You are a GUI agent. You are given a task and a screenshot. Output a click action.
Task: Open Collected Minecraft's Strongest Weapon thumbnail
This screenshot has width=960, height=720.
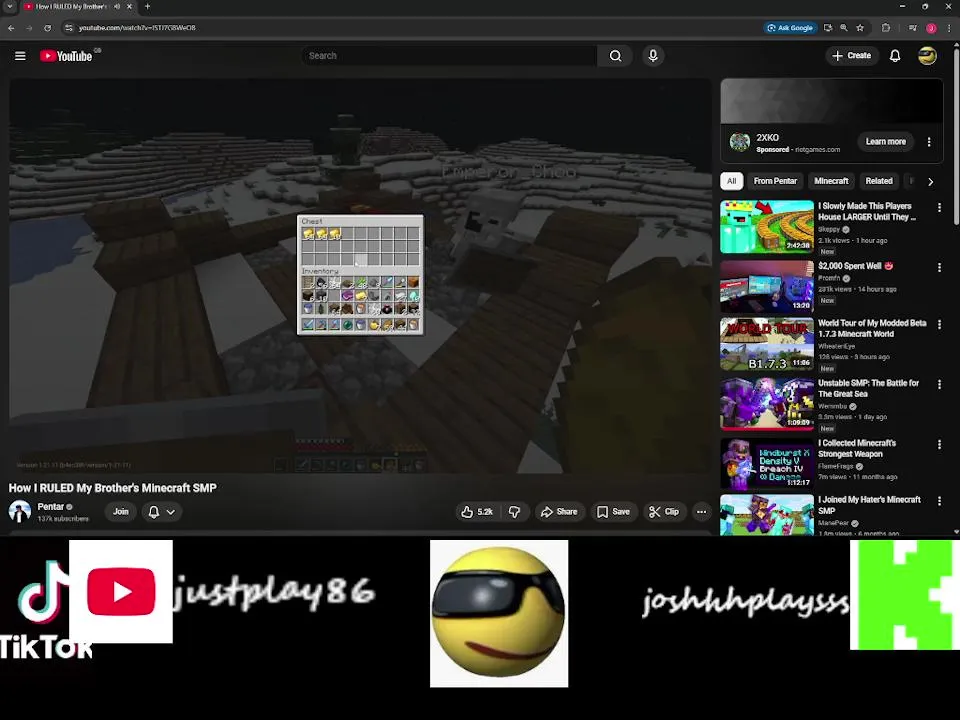(767, 463)
